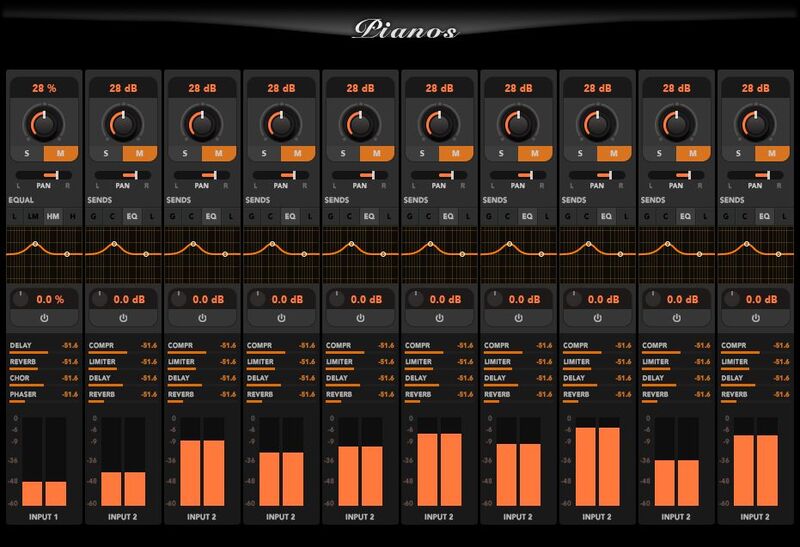The width and height of the screenshot is (800, 547).
Task: Toggle the power icon in the eighth channel strip
Action: pos(597,318)
